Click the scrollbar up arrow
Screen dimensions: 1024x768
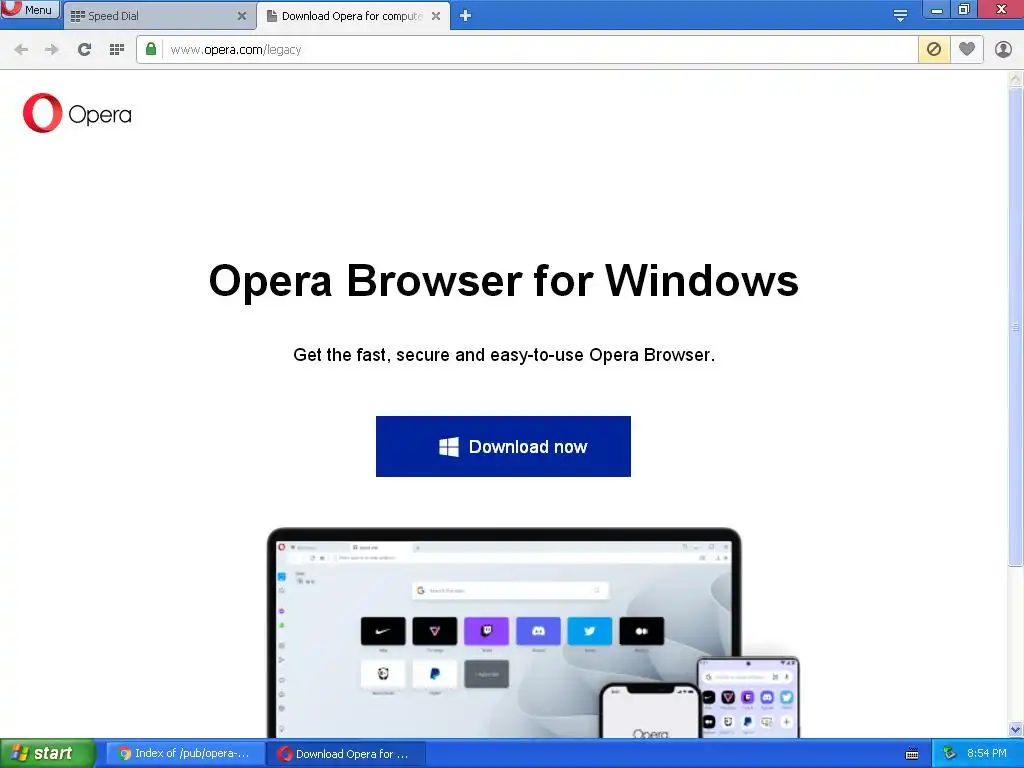(x=1016, y=79)
